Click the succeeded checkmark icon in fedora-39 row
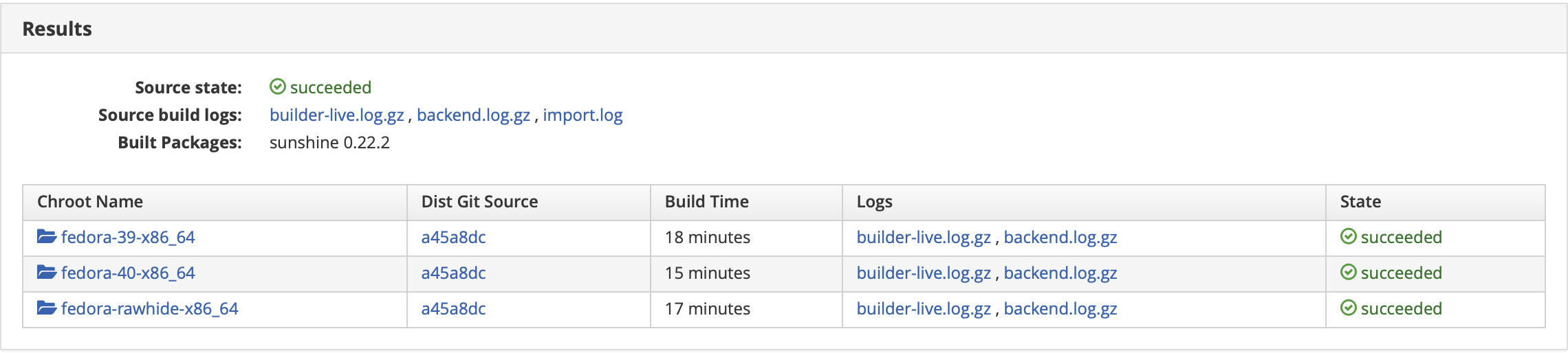Image resolution: width=1568 pixels, height=353 pixels. [x=1349, y=236]
